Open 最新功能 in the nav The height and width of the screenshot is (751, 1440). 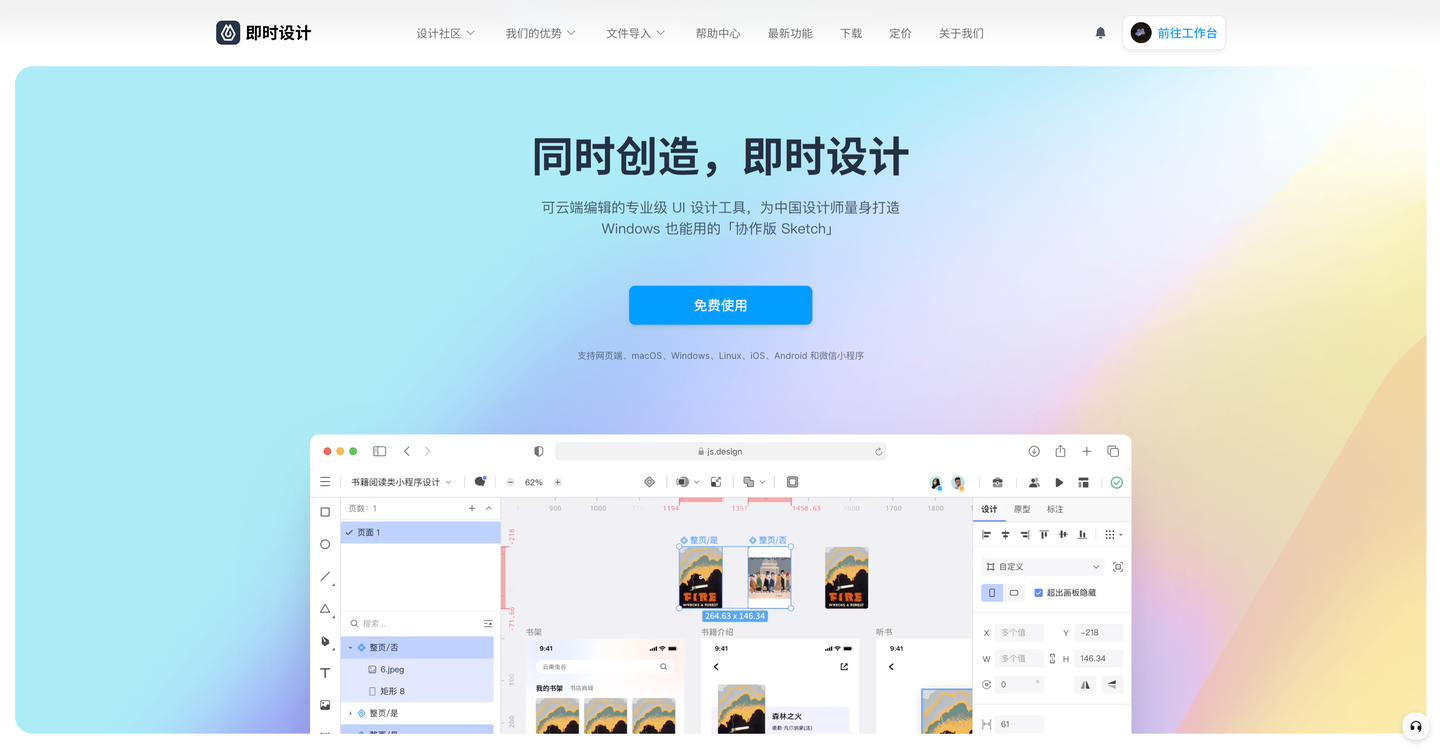pyautogui.click(x=790, y=33)
